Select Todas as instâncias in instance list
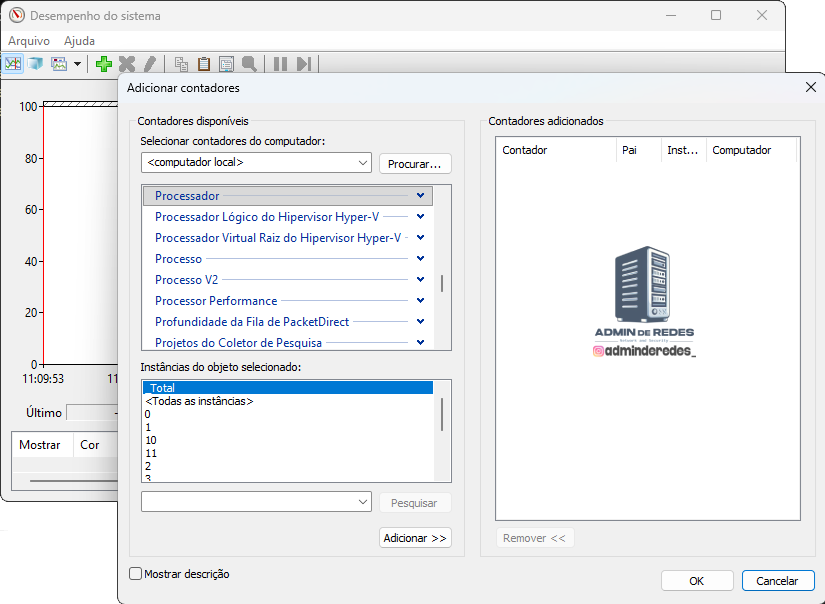The image size is (825, 604). point(199,401)
